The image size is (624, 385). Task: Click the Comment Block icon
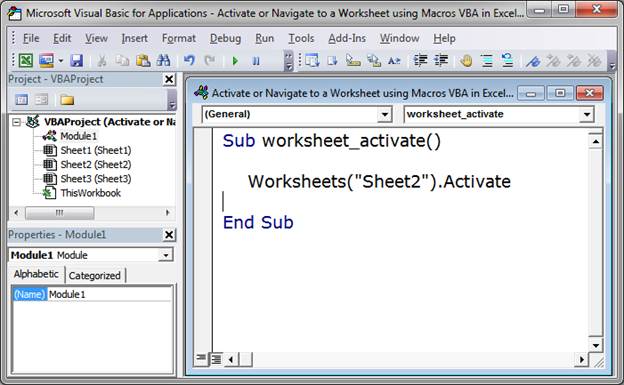(x=487, y=61)
